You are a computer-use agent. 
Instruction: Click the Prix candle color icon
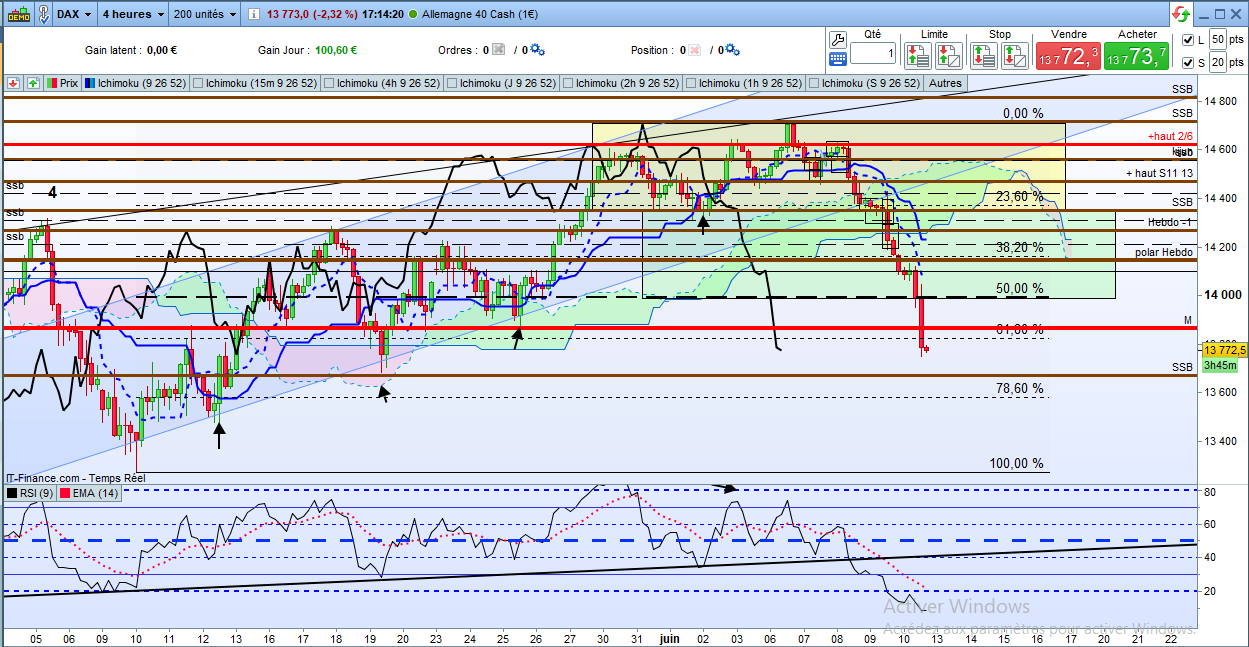point(51,83)
